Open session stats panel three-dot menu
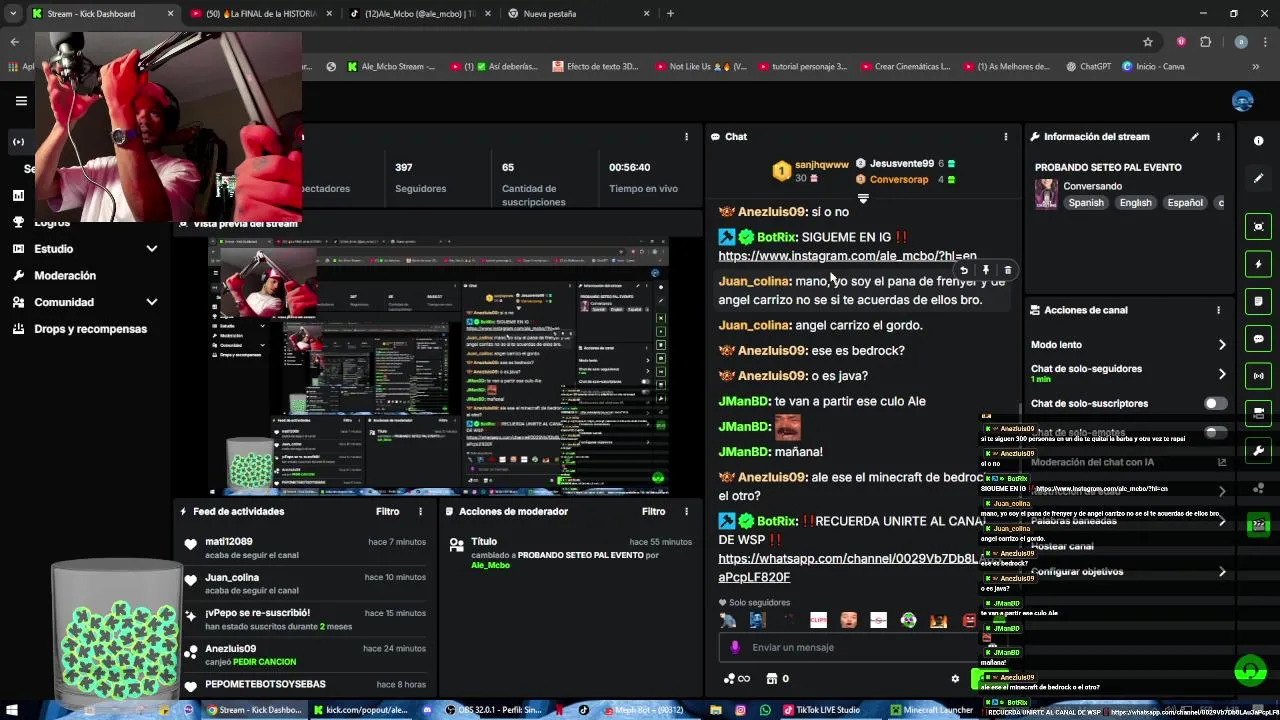This screenshot has height=720, width=1280. pyautogui.click(x=686, y=137)
